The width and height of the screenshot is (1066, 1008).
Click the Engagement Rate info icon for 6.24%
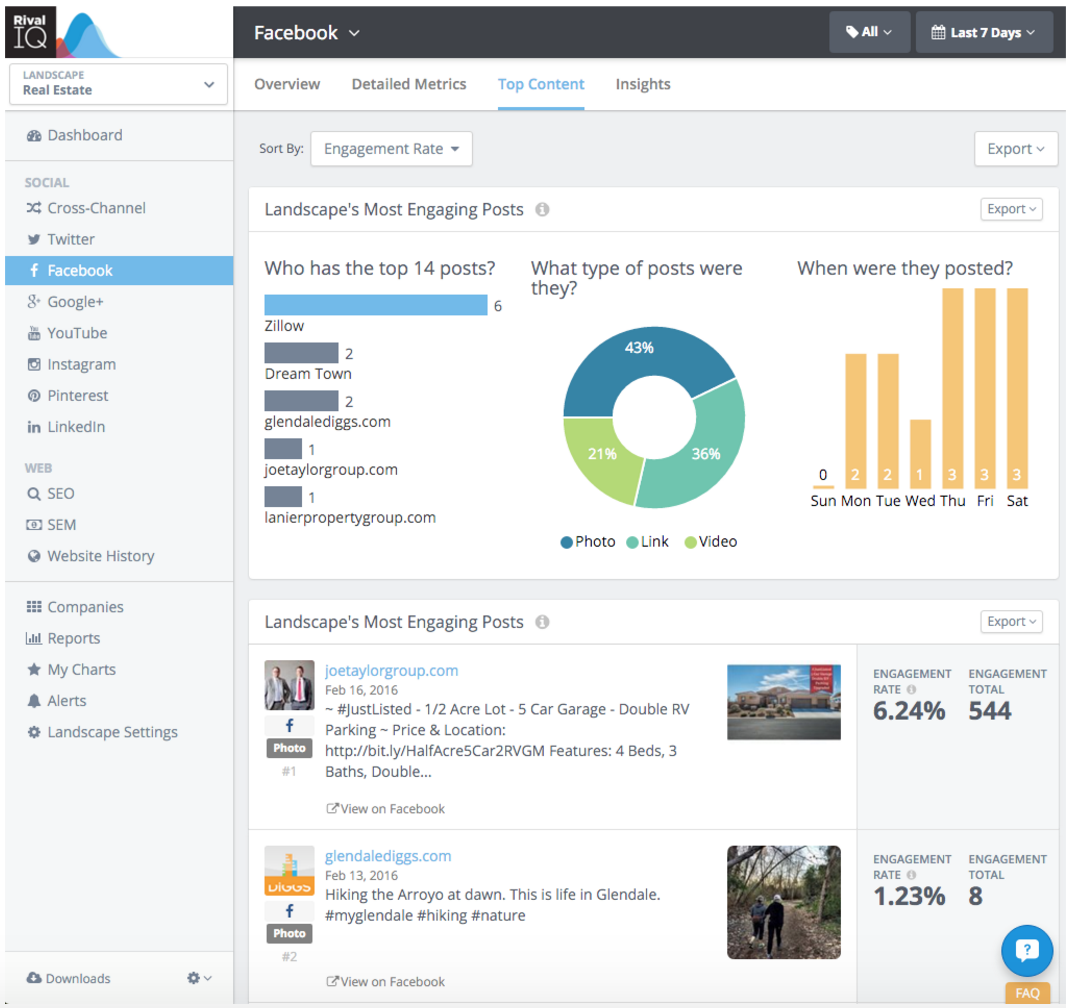click(911, 690)
